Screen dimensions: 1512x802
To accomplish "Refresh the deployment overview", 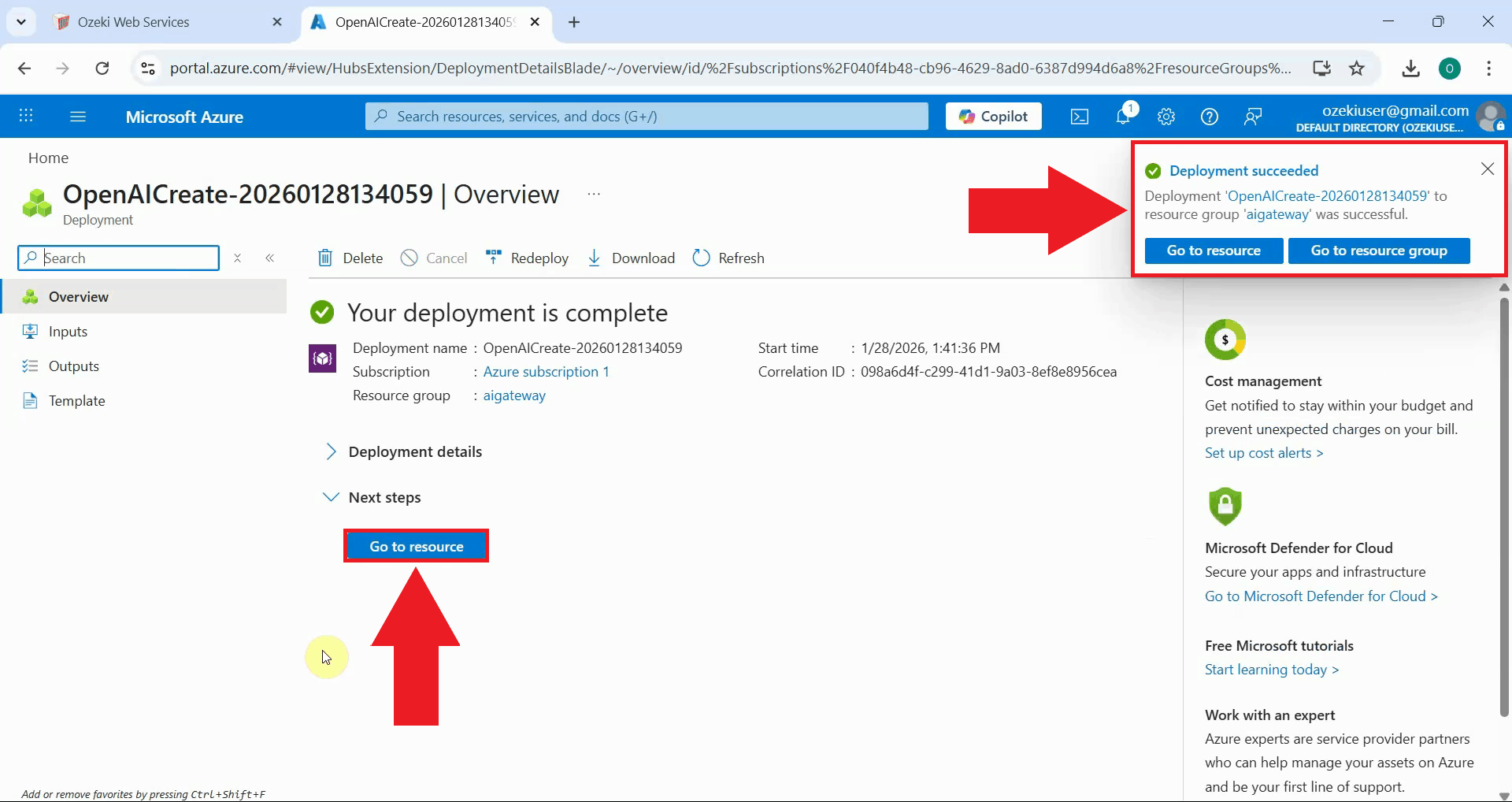I will 728,258.
